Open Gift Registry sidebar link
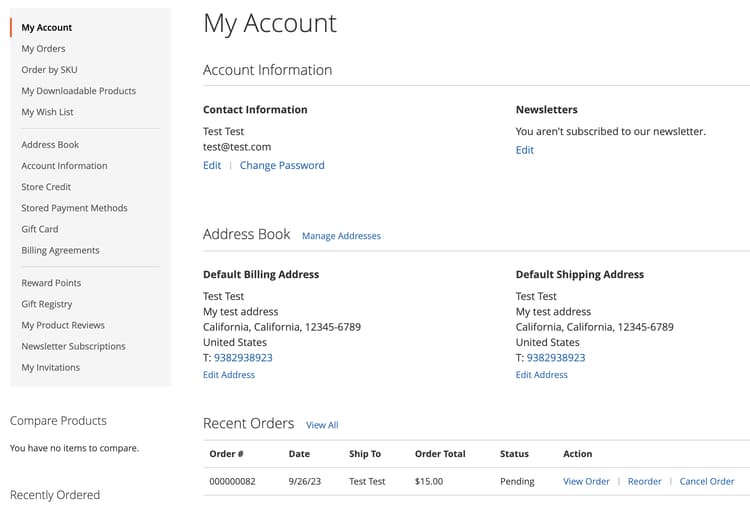The height and width of the screenshot is (507, 750). coord(47,304)
